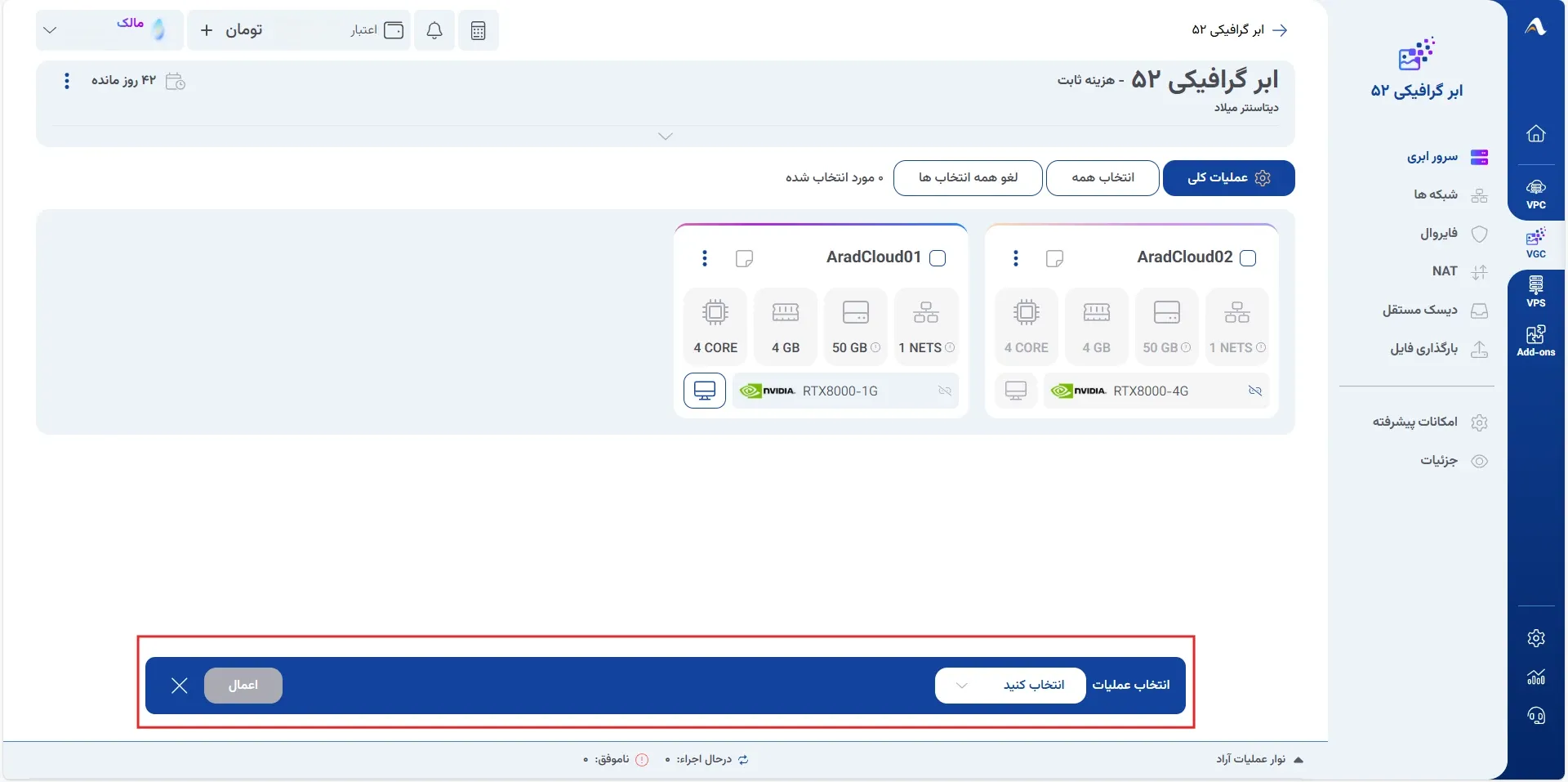Viewport: 1568px width, 782px height.
Task: Open the AradCloud02 console monitor icon
Action: (1016, 391)
